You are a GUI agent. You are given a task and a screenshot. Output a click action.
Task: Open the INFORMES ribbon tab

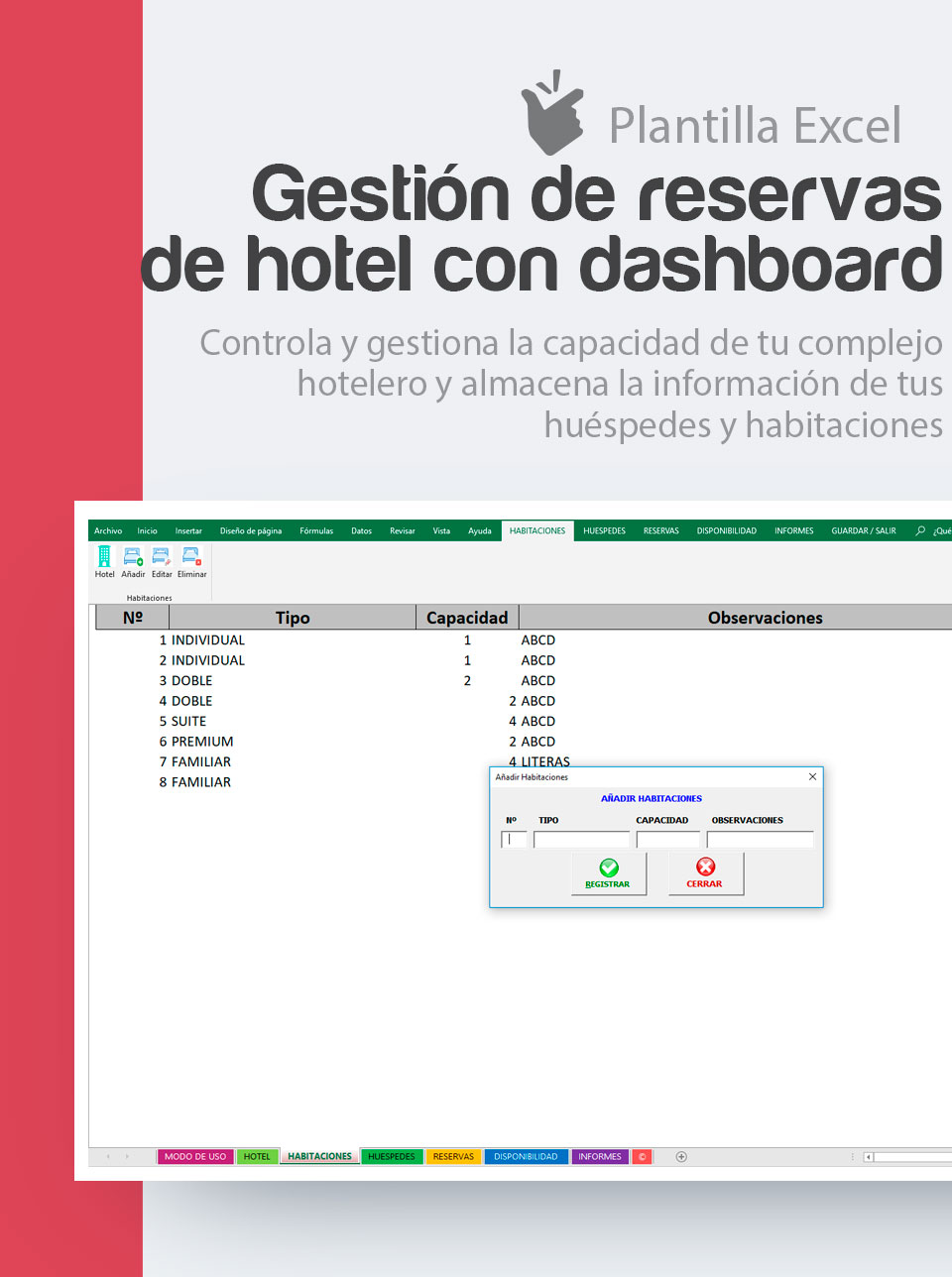[x=794, y=530]
